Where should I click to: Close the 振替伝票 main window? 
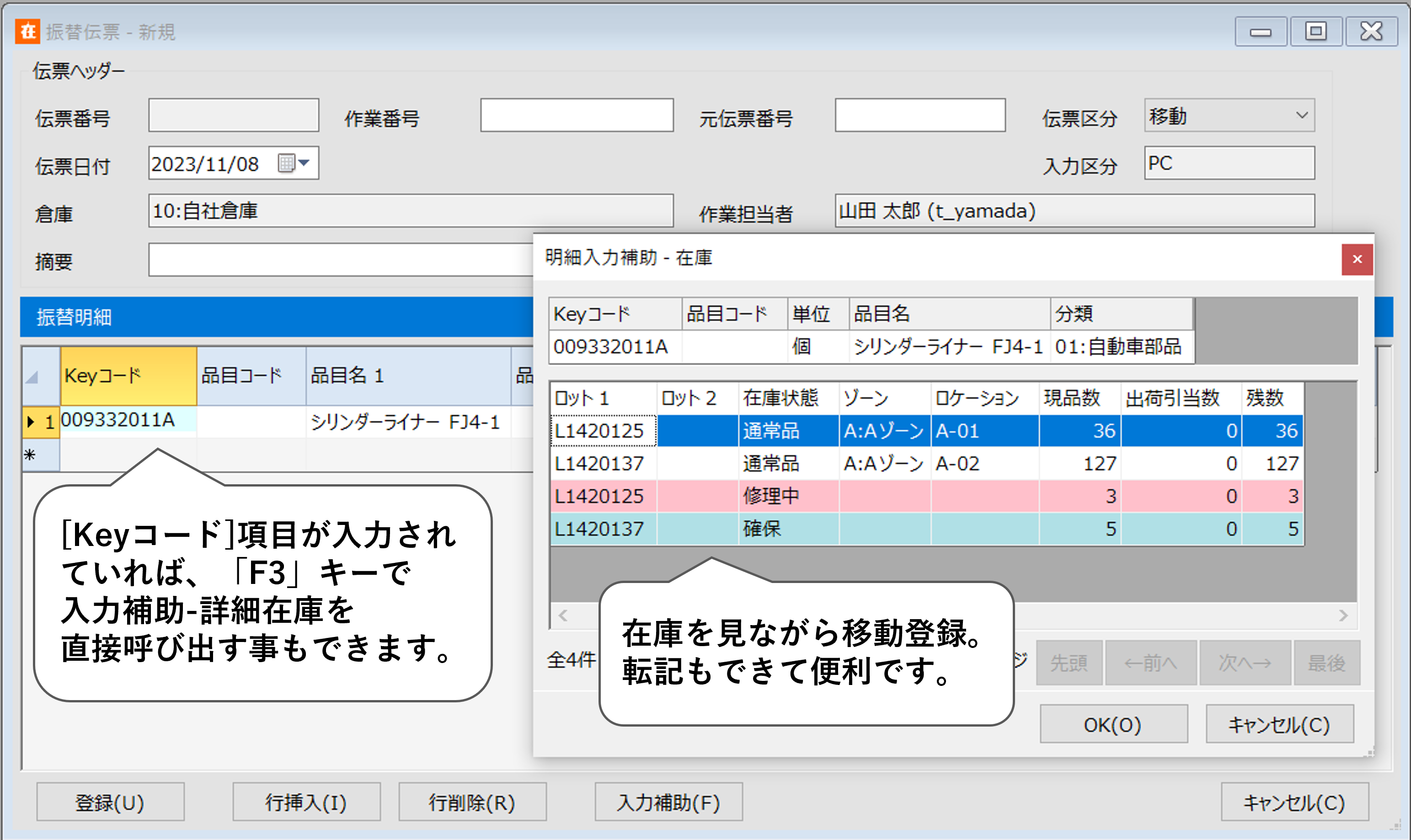point(1371,31)
